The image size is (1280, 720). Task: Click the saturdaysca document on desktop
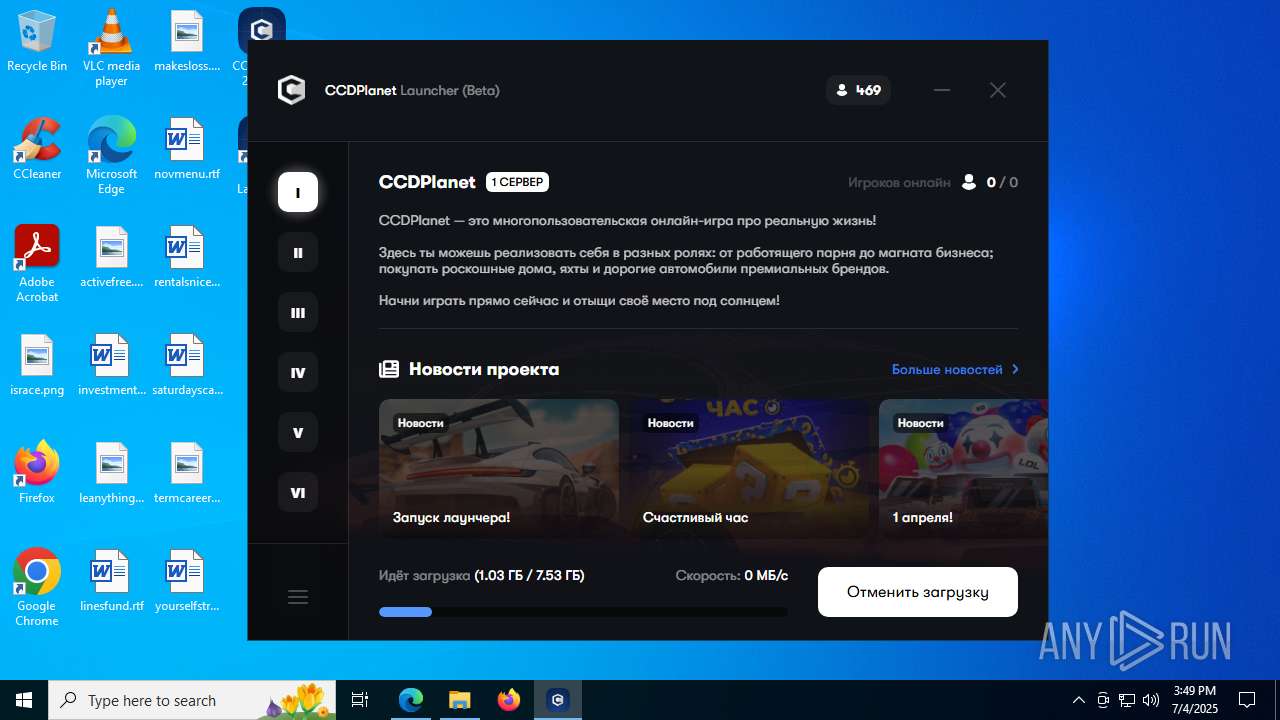pos(187,366)
